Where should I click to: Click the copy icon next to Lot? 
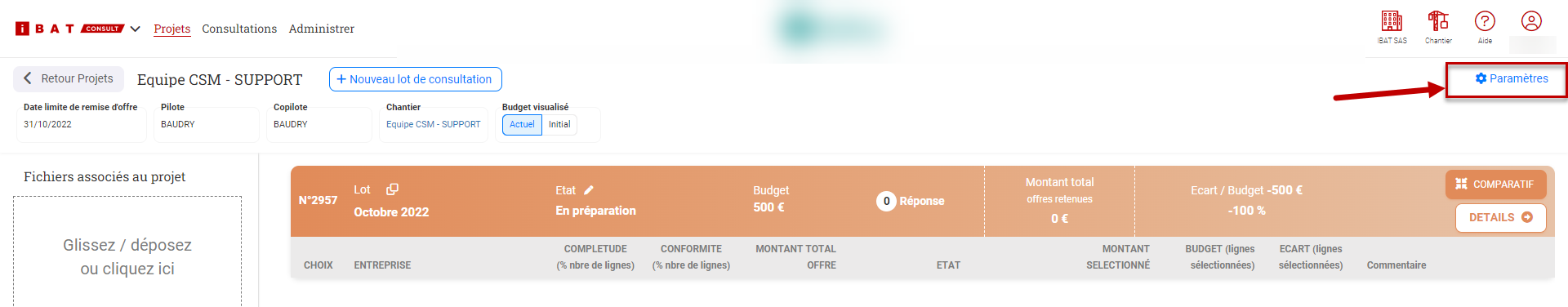pyautogui.click(x=392, y=189)
